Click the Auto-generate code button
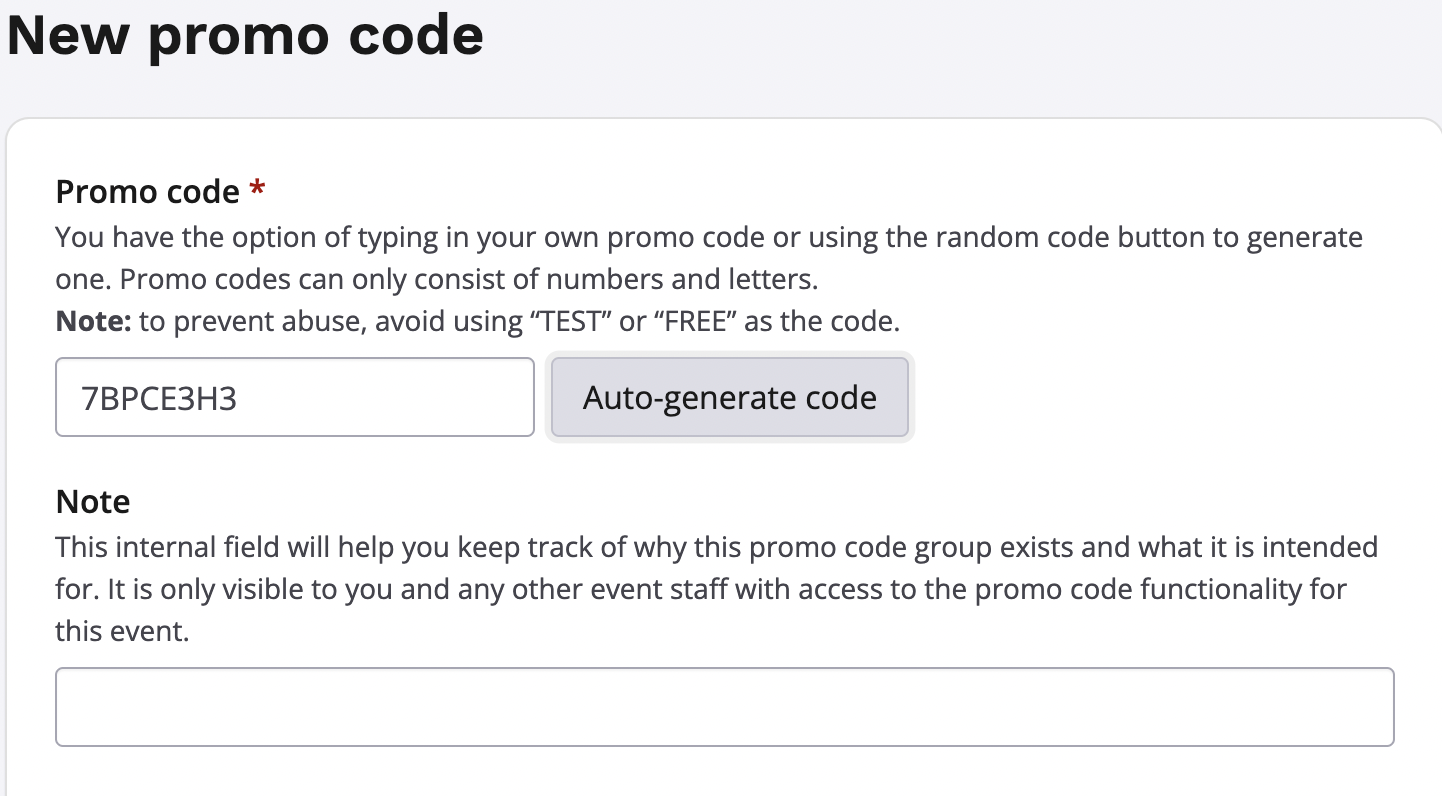 coord(729,398)
